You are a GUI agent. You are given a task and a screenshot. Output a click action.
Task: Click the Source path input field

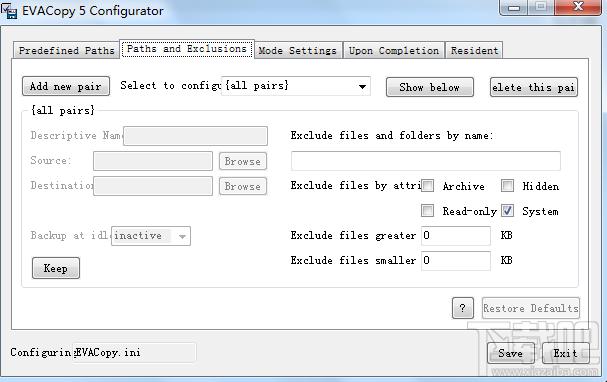pyautogui.click(x=153, y=161)
